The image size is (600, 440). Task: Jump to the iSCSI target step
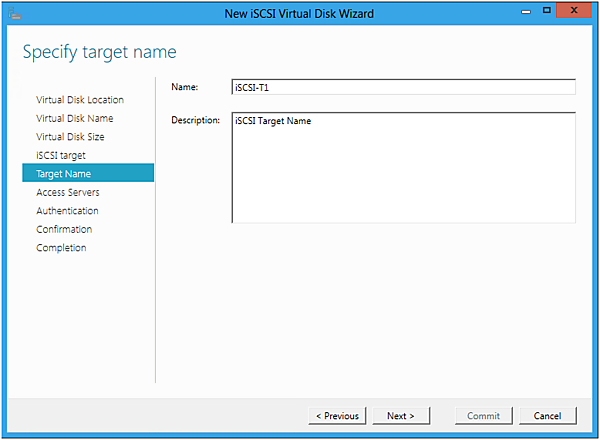point(61,155)
